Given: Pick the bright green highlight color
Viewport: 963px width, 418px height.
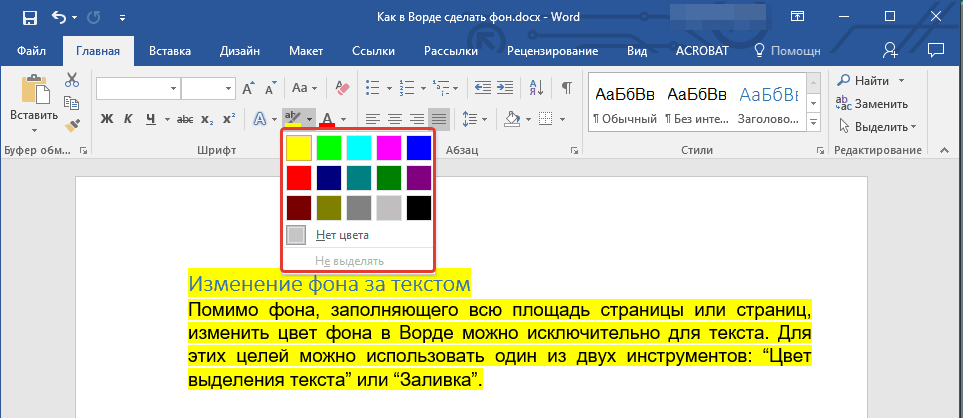Looking at the screenshot, I should click(x=329, y=148).
